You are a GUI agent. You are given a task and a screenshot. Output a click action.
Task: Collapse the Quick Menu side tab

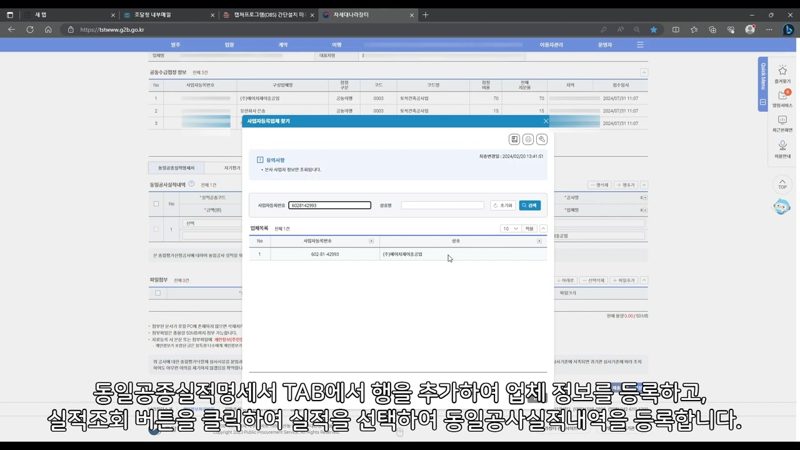(x=763, y=102)
